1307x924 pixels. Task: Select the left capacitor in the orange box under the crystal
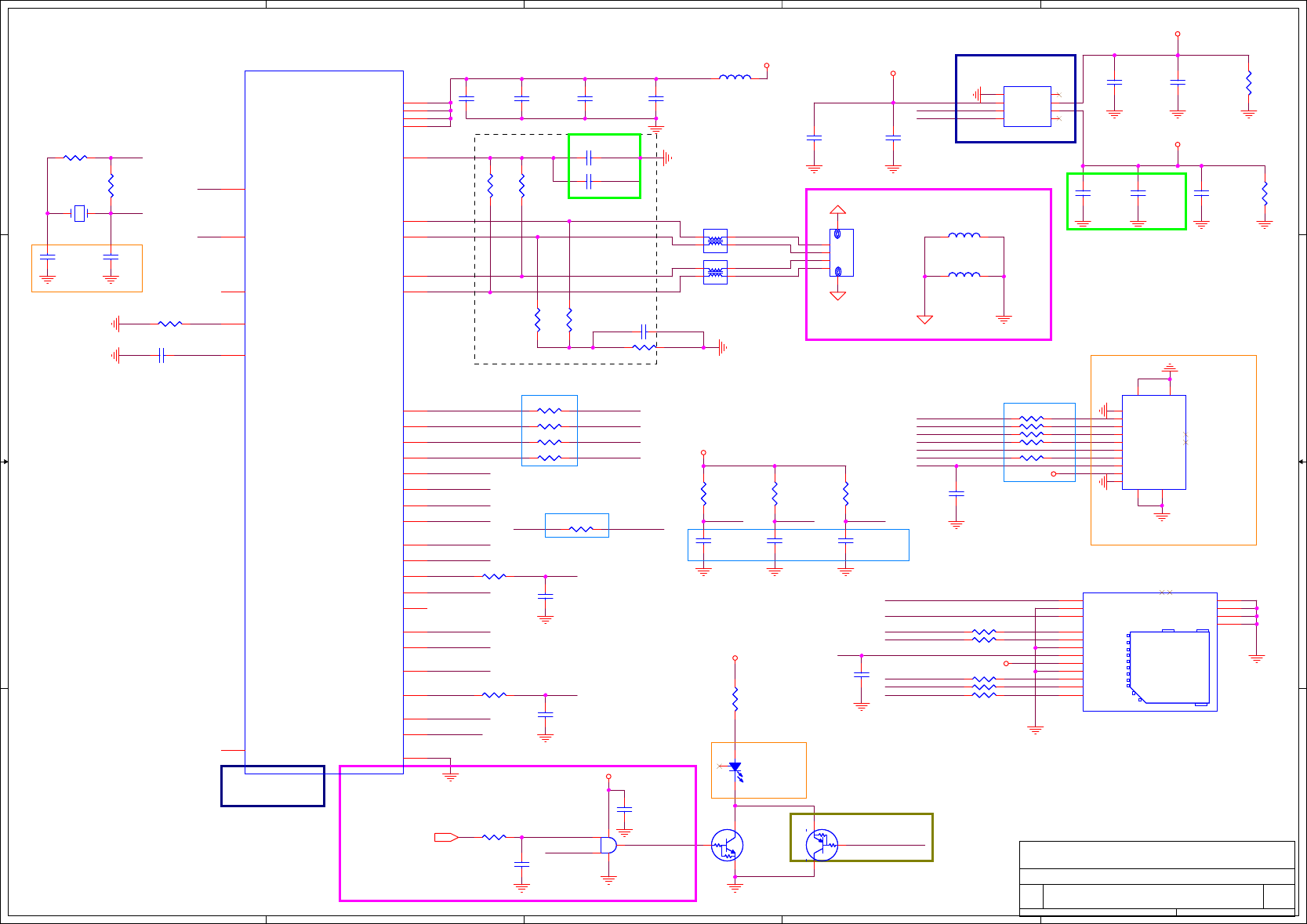tap(47, 256)
